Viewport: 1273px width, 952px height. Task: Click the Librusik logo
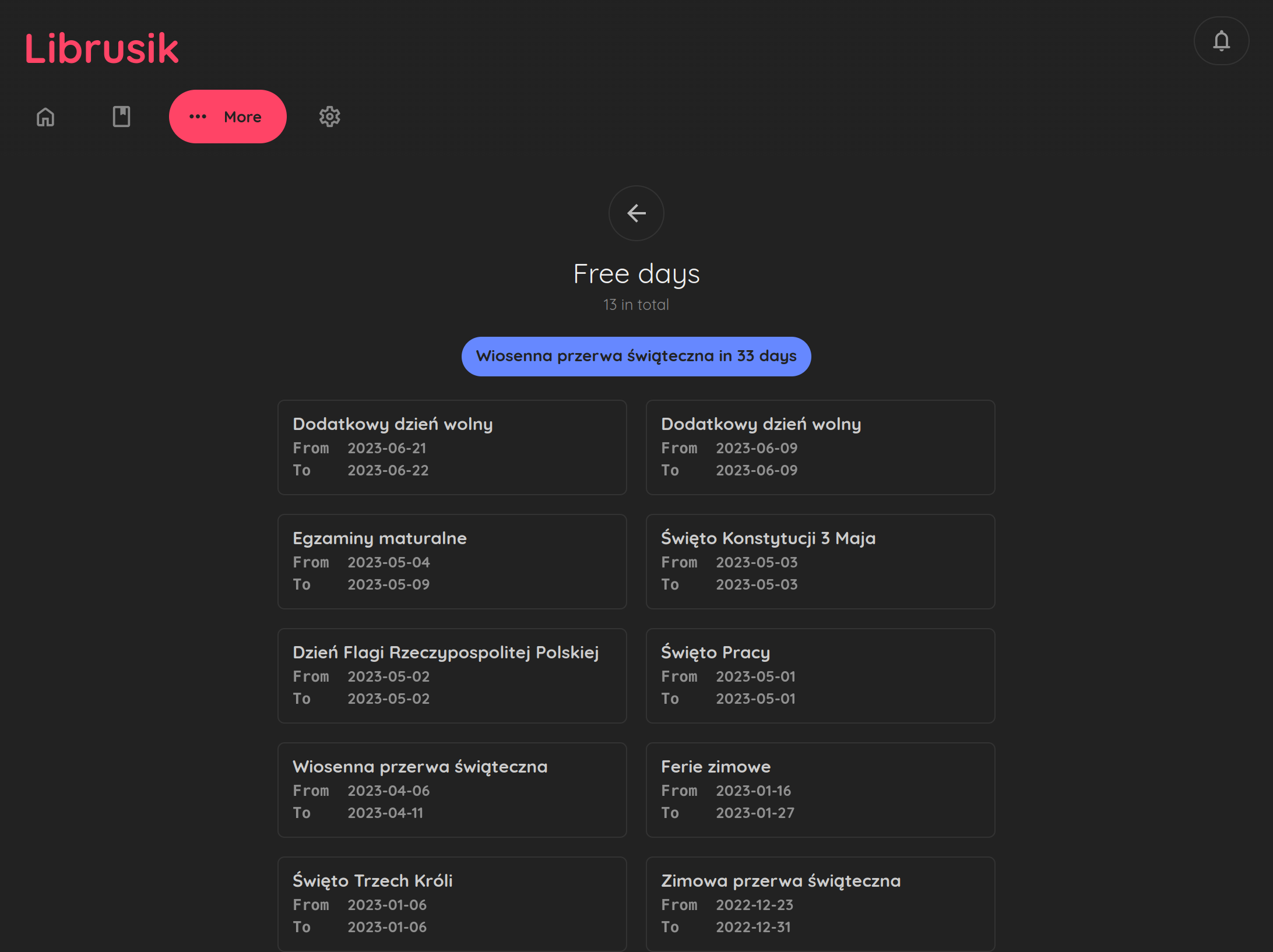(x=101, y=48)
